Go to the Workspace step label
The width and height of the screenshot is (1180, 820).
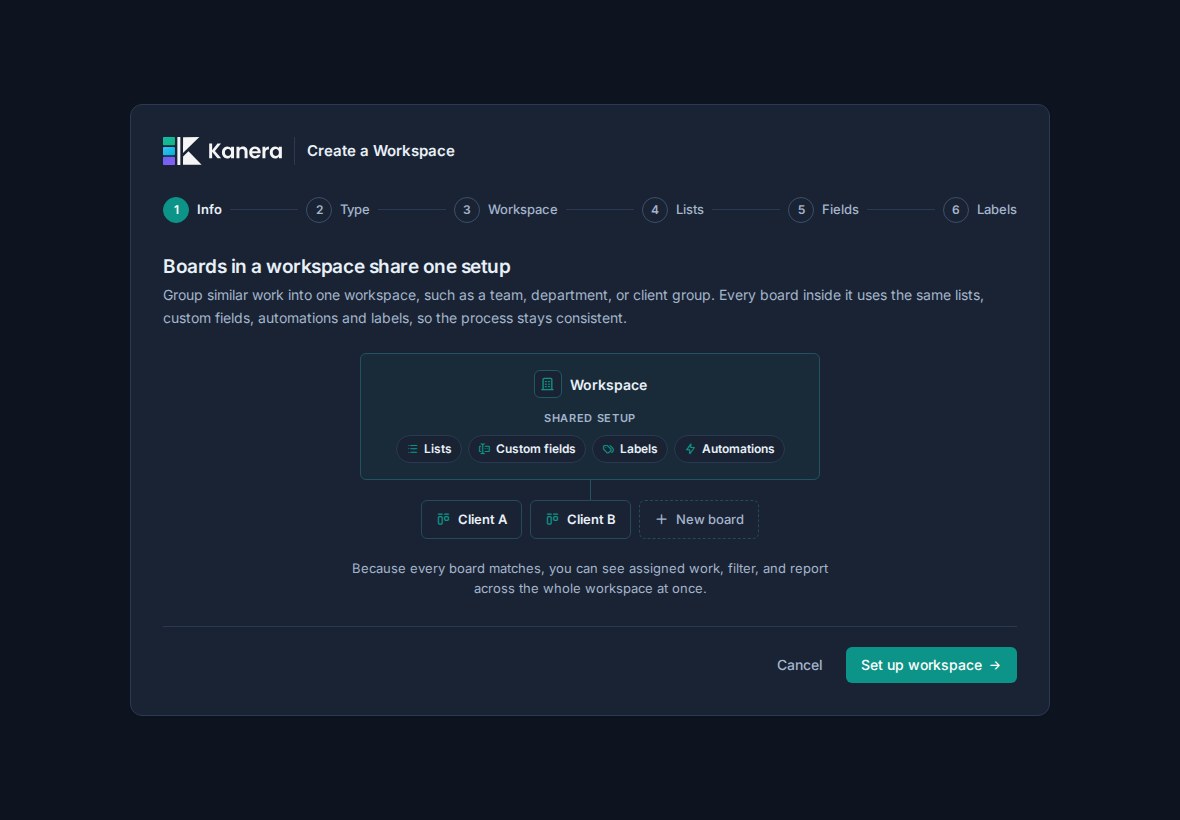522,210
